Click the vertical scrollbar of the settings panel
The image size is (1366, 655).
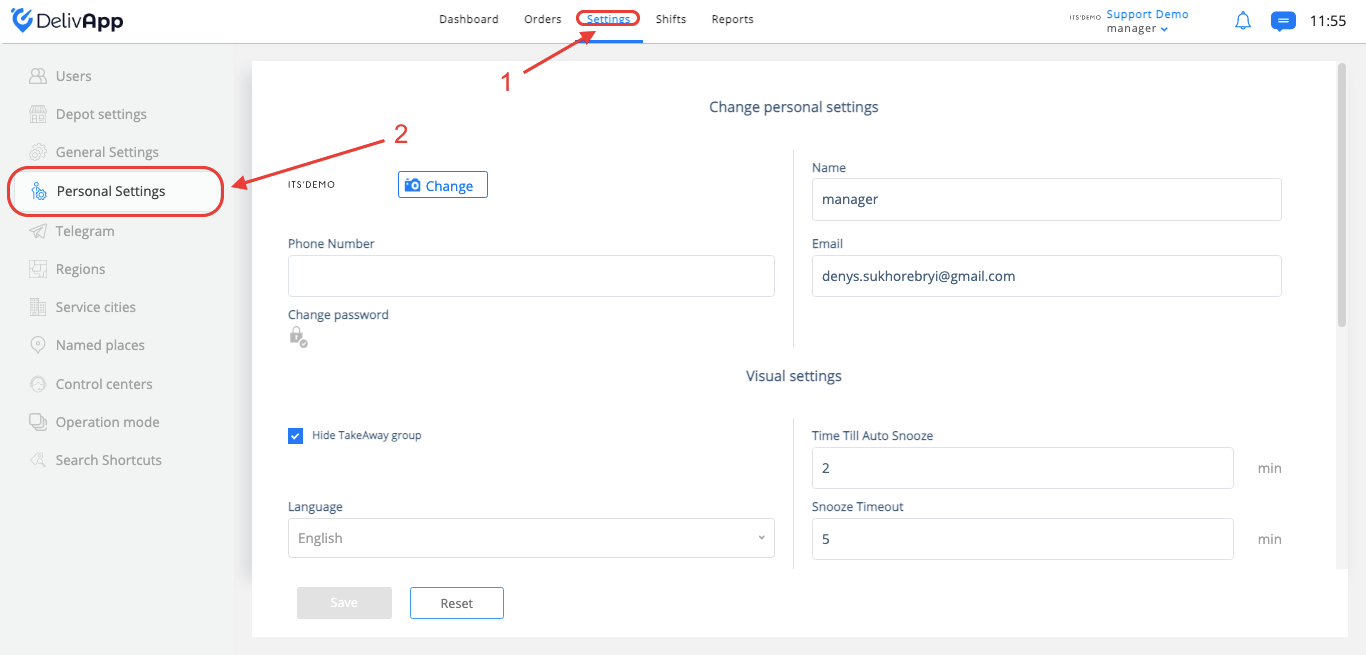tap(1342, 195)
